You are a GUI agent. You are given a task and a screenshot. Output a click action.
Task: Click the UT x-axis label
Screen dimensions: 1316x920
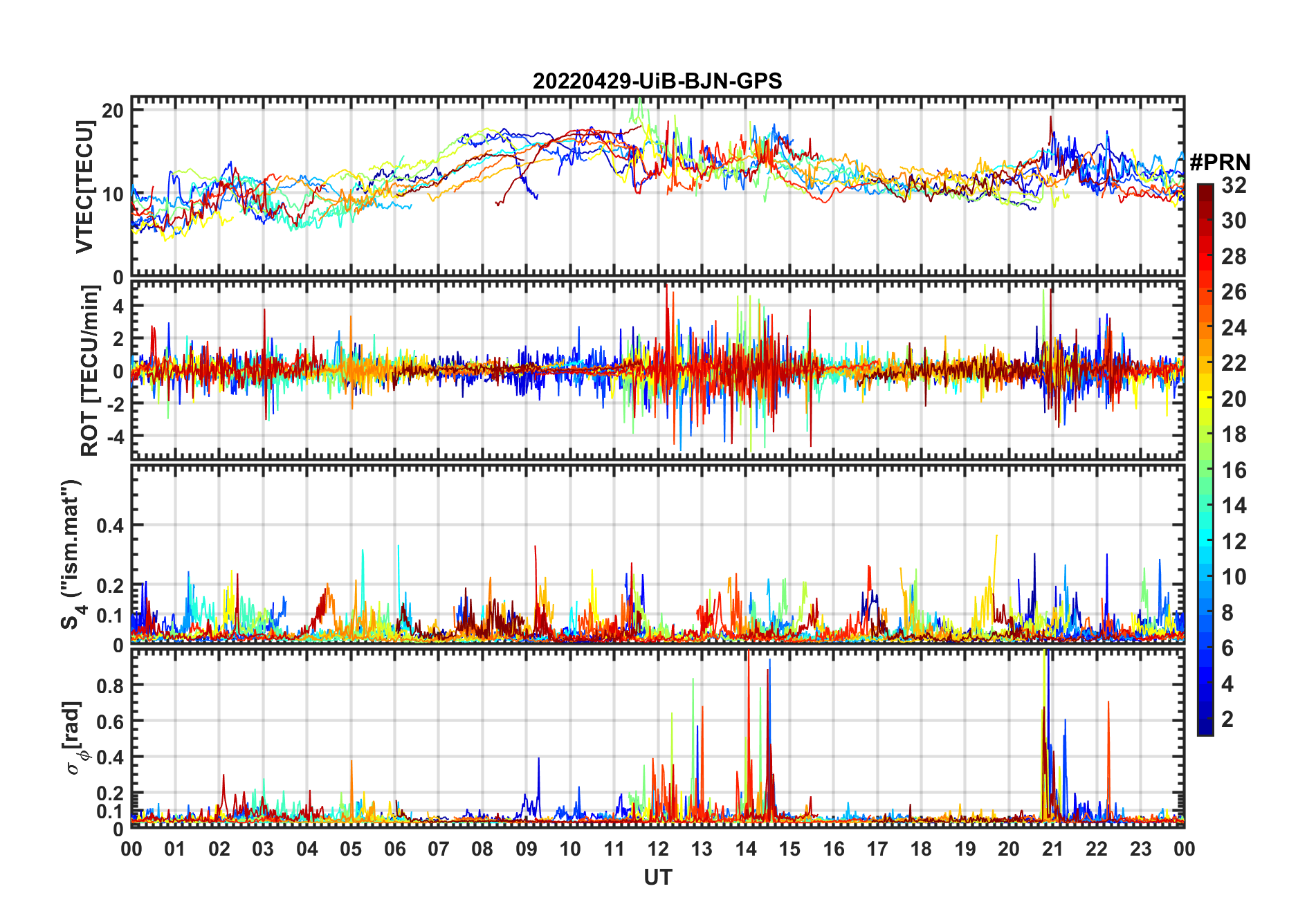tap(657, 878)
